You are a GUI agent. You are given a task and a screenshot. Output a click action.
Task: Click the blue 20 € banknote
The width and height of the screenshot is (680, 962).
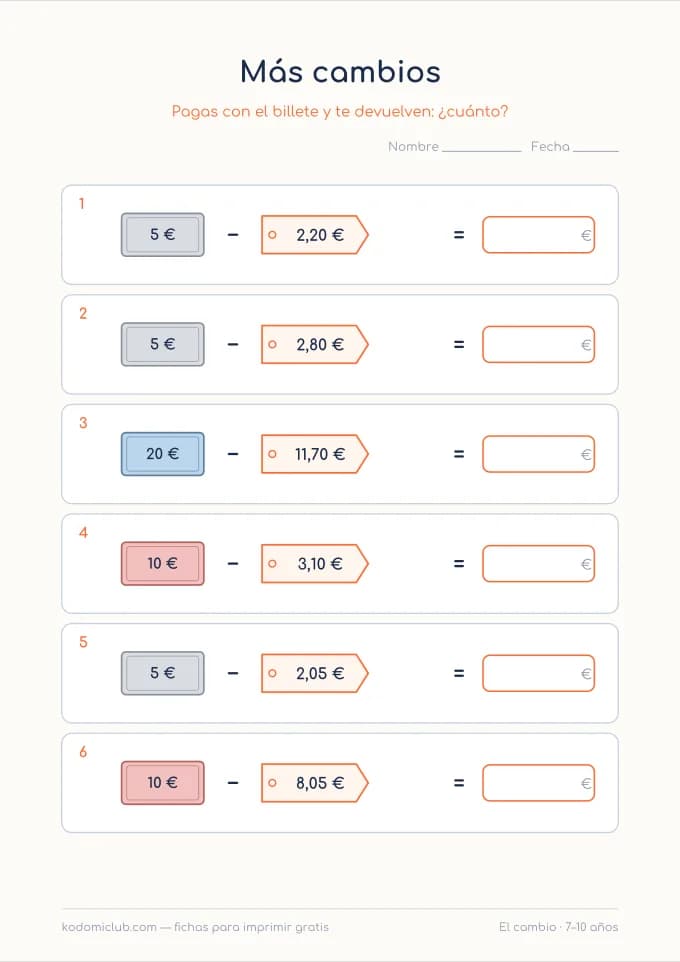coord(163,454)
